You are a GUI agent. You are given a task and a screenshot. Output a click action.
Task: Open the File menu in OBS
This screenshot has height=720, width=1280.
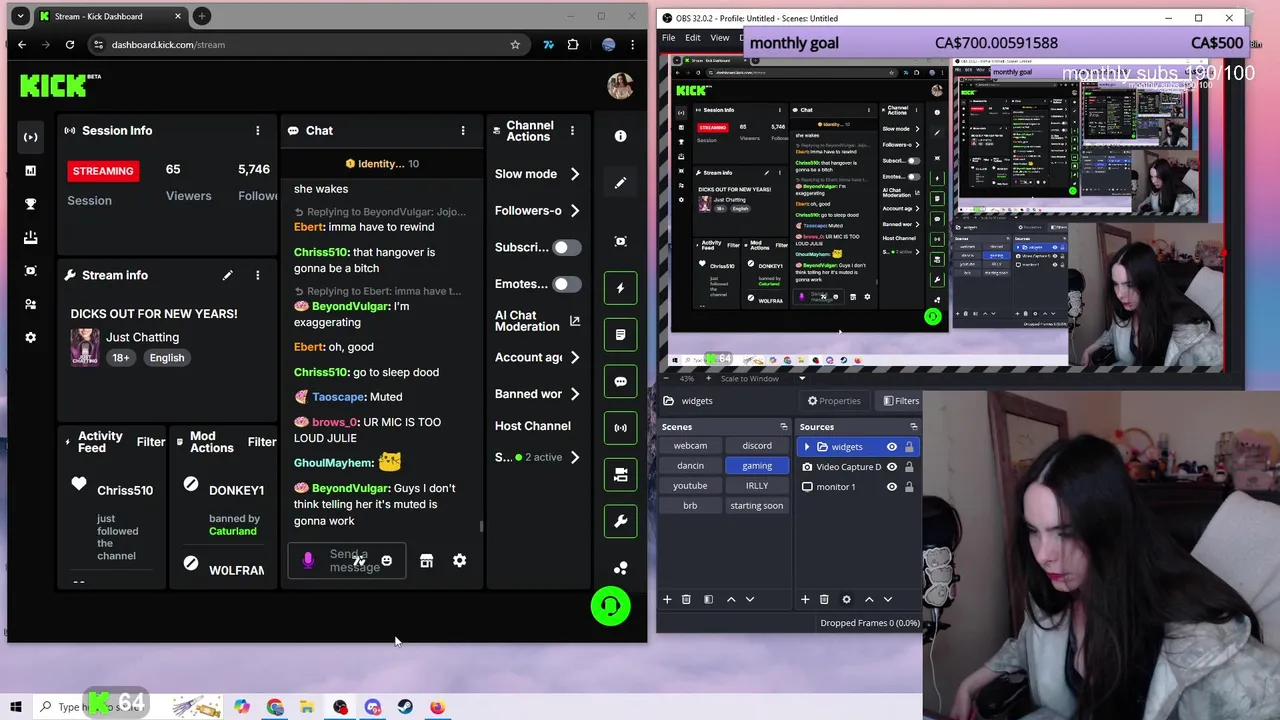click(668, 38)
